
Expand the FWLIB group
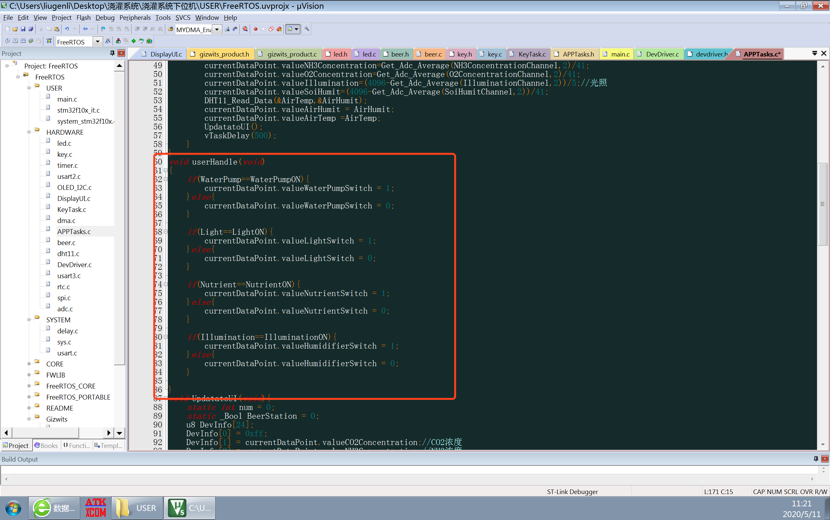[x=29, y=375]
